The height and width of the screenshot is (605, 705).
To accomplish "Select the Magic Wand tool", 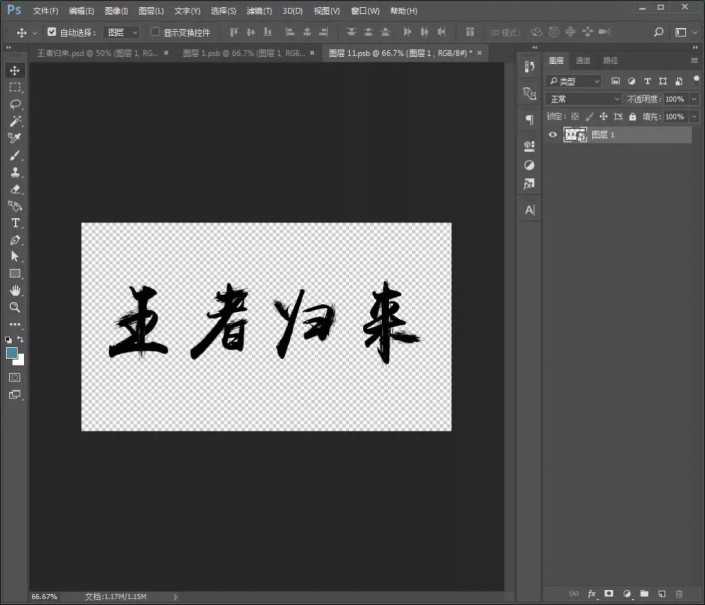I will (15, 121).
